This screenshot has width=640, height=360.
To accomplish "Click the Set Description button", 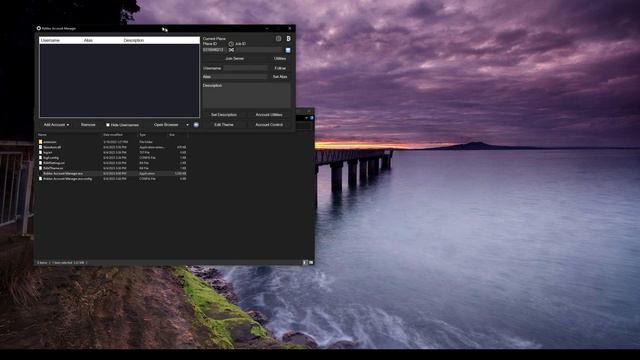I will 224,115.
